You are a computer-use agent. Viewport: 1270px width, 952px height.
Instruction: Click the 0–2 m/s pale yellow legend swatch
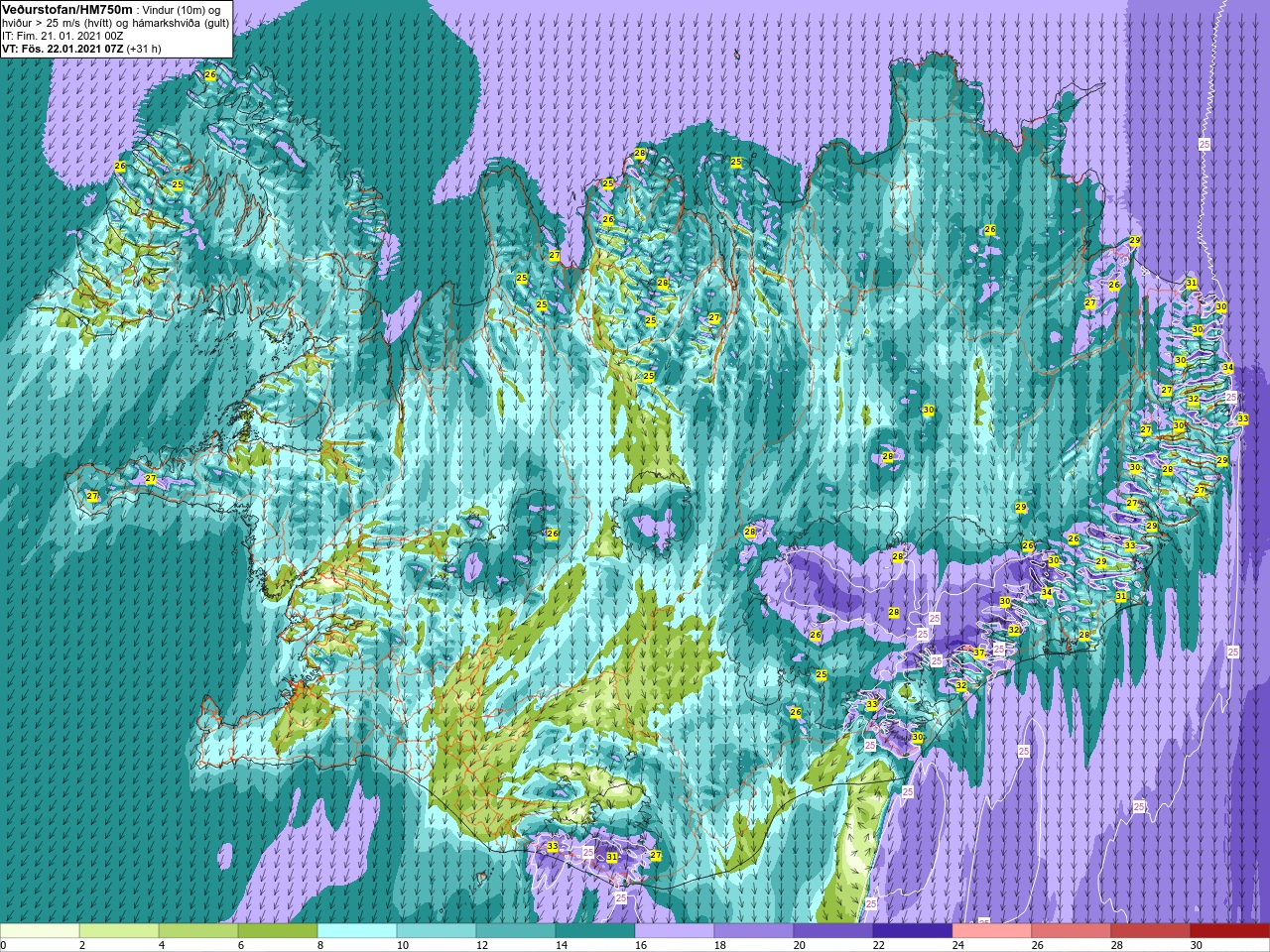(40, 931)
